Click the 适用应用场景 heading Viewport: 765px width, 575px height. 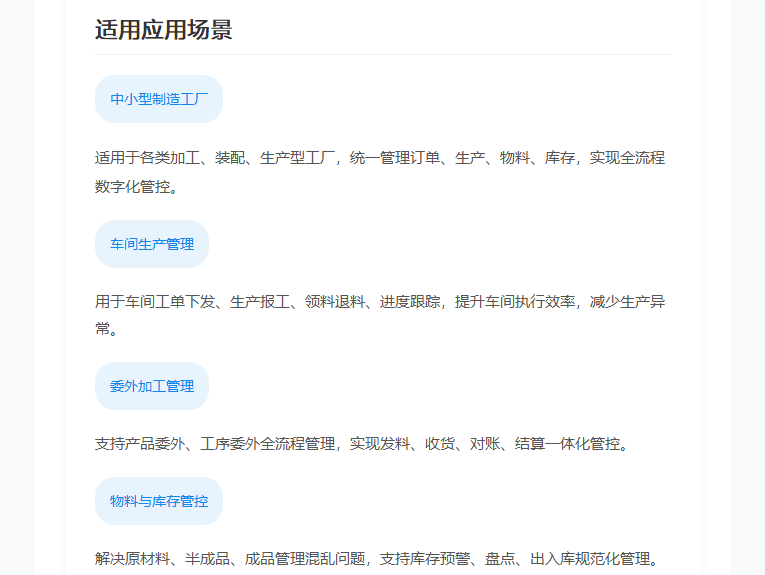point(163,30)
